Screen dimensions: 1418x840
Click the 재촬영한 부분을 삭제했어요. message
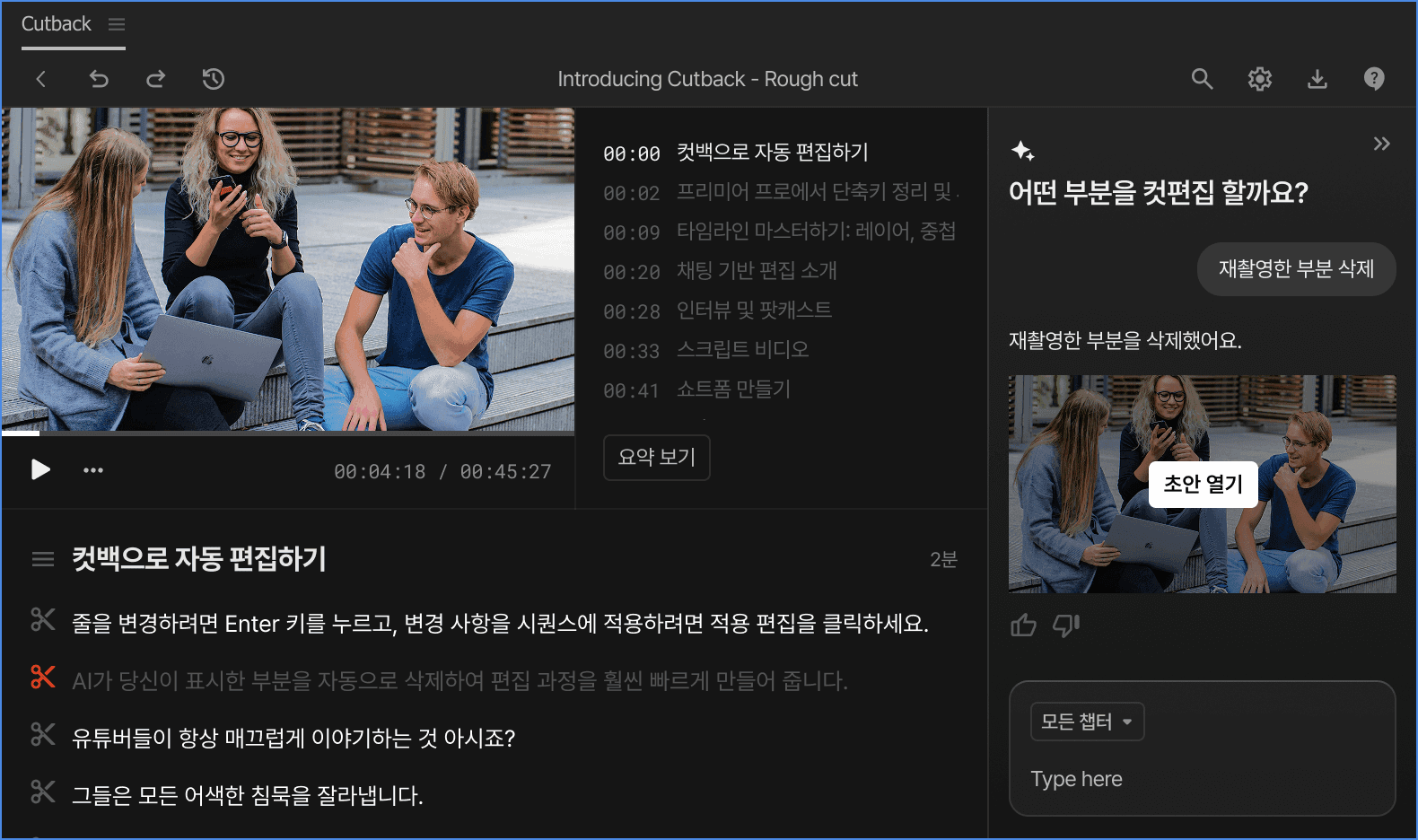tap(1125, 341)
